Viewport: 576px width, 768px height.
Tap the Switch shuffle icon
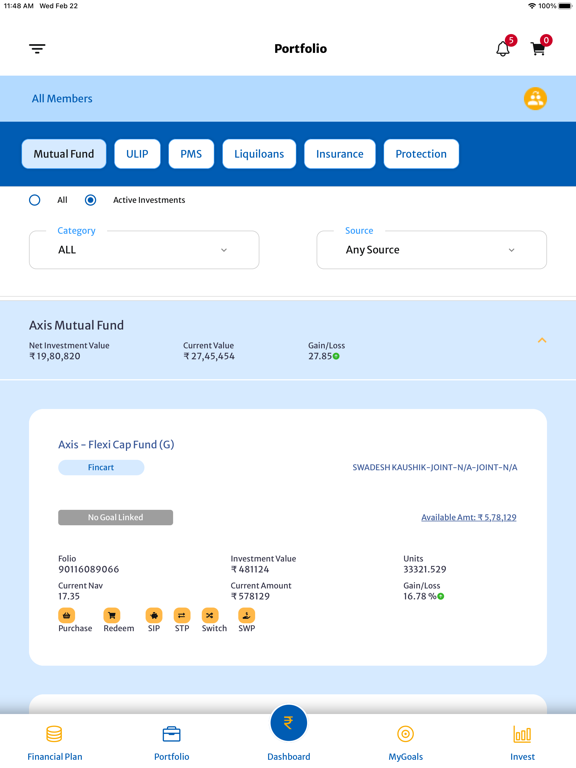tap(210, 615)
